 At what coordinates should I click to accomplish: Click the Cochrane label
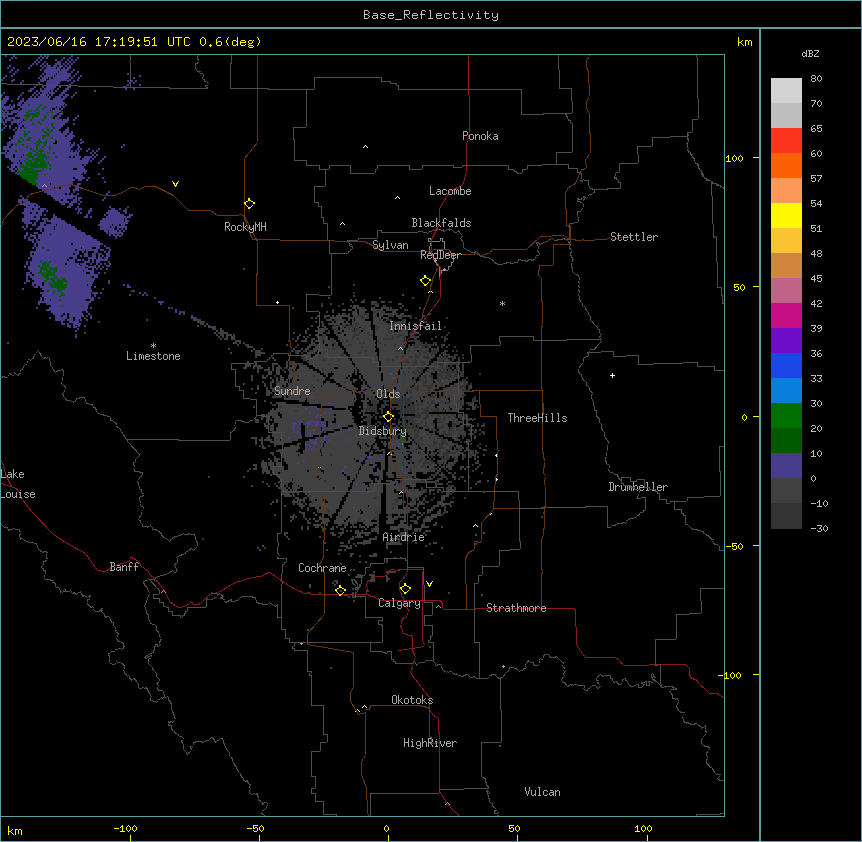click(322, 568)
